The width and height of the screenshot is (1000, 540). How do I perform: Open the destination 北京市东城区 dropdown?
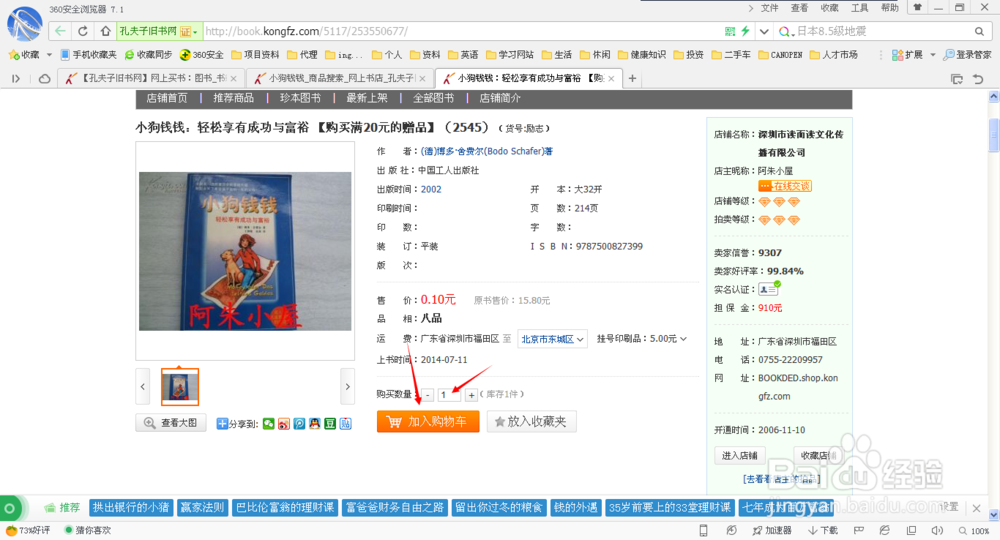click(552, 339)
